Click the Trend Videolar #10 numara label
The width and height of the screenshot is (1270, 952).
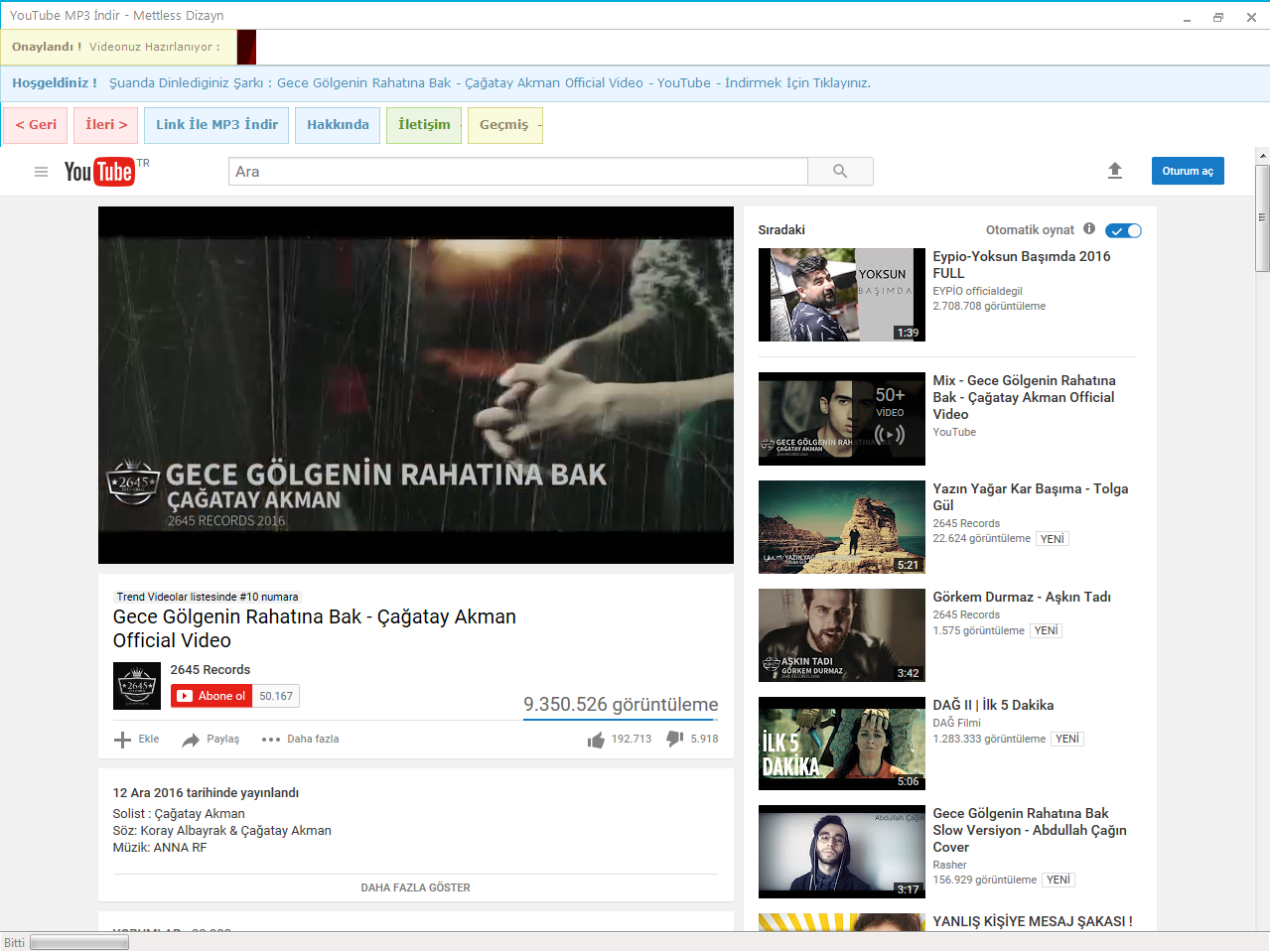[x=208, y=597]
